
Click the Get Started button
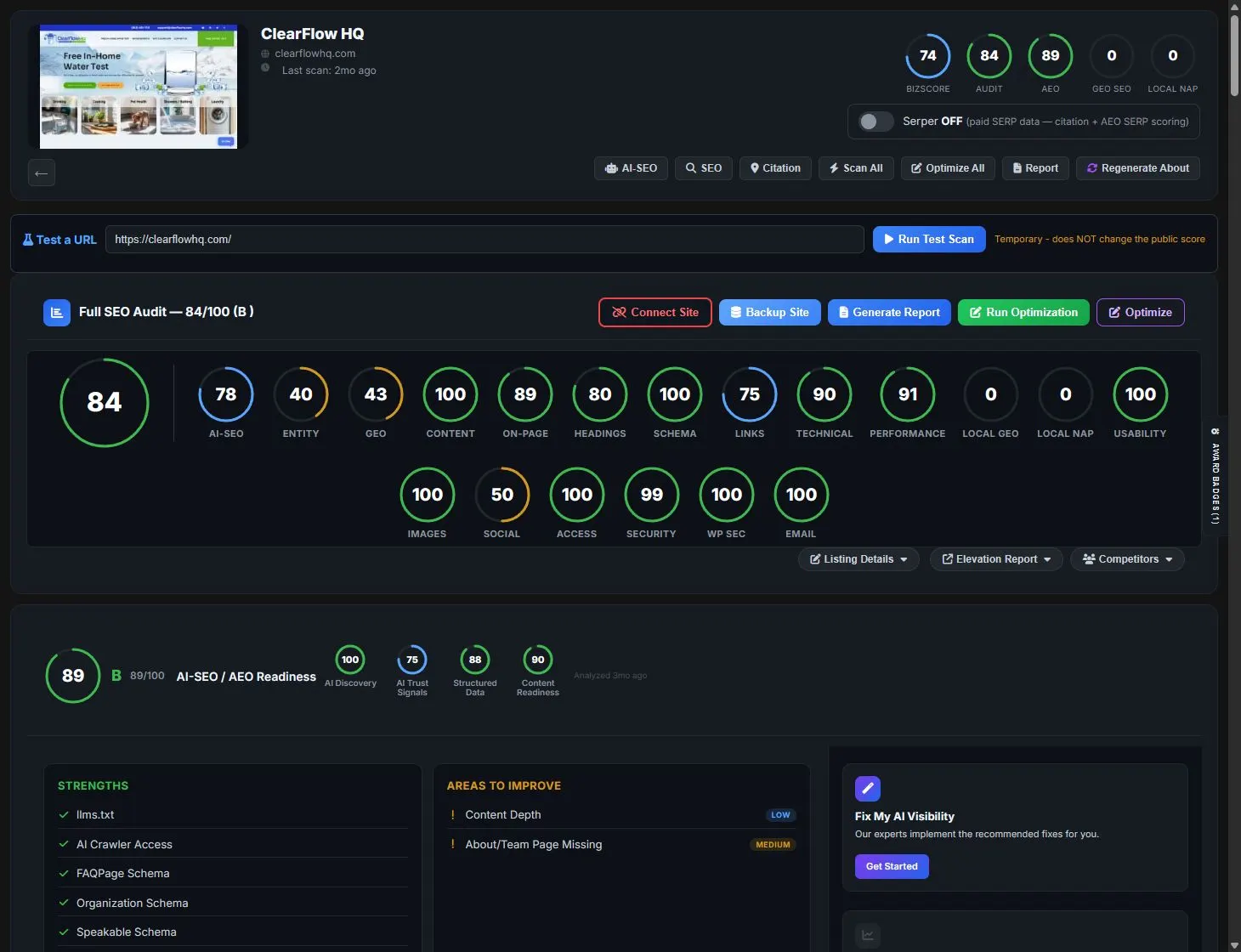892,866
